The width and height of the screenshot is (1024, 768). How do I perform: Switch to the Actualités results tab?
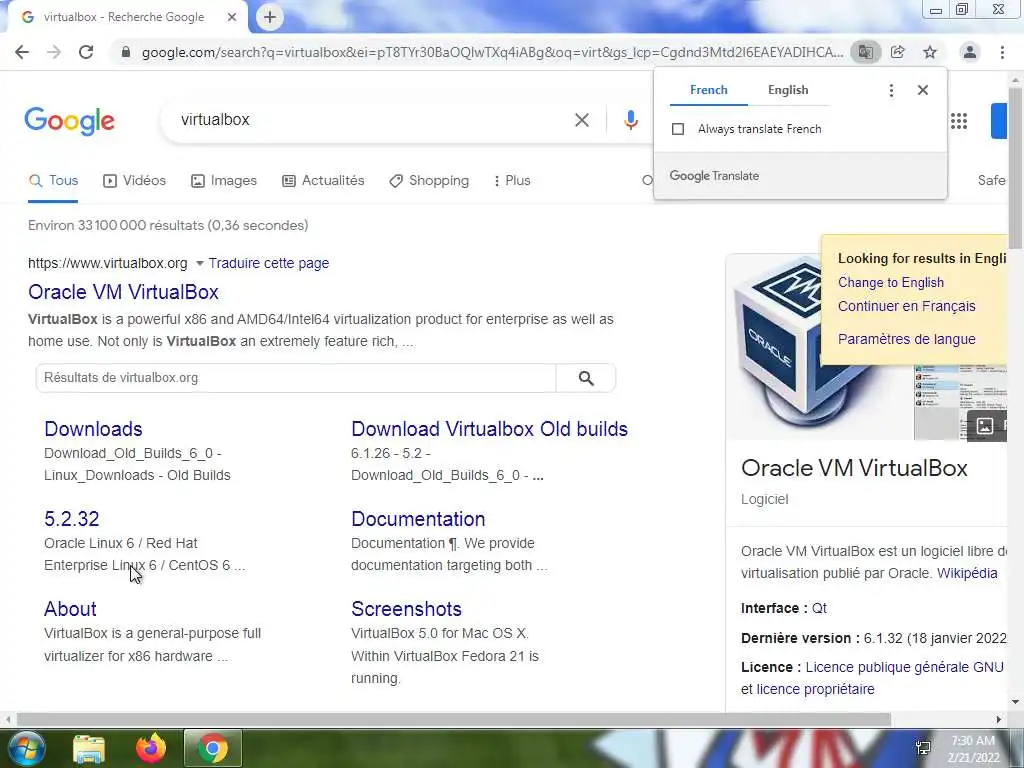(x=323, y=181)
